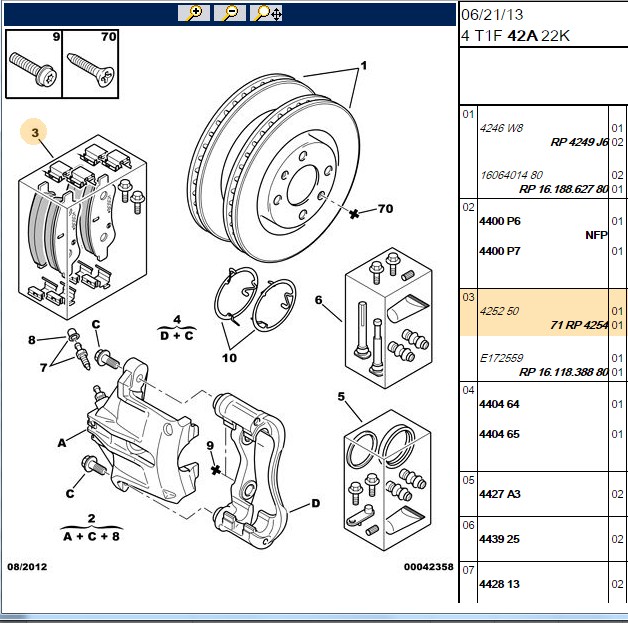Select part number 4428 13
Viewport: 628px width, 623px height.
click(x=499, y=584)
